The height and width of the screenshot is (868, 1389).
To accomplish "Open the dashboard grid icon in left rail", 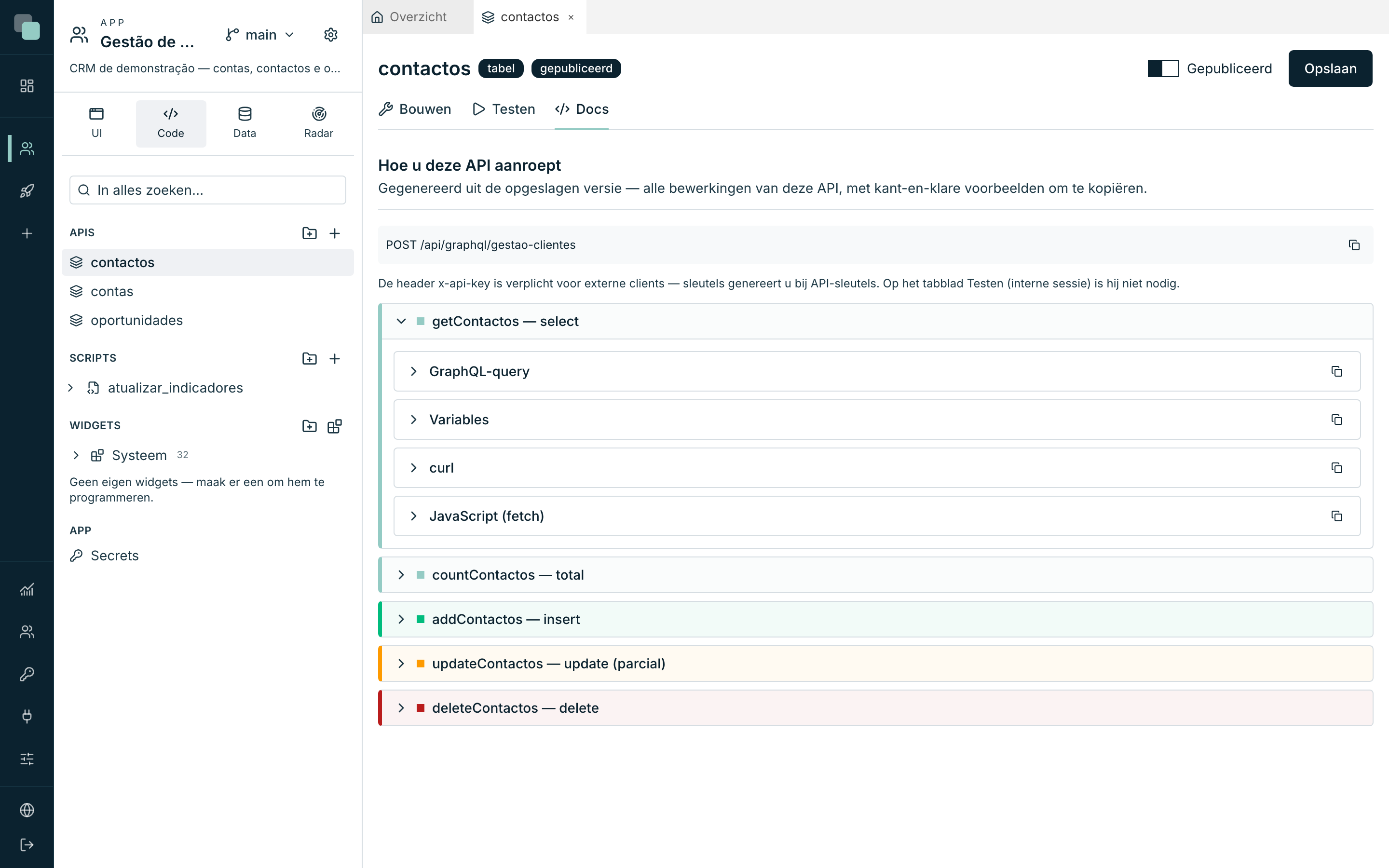I will pyautogui.click(x=27, y=86).
